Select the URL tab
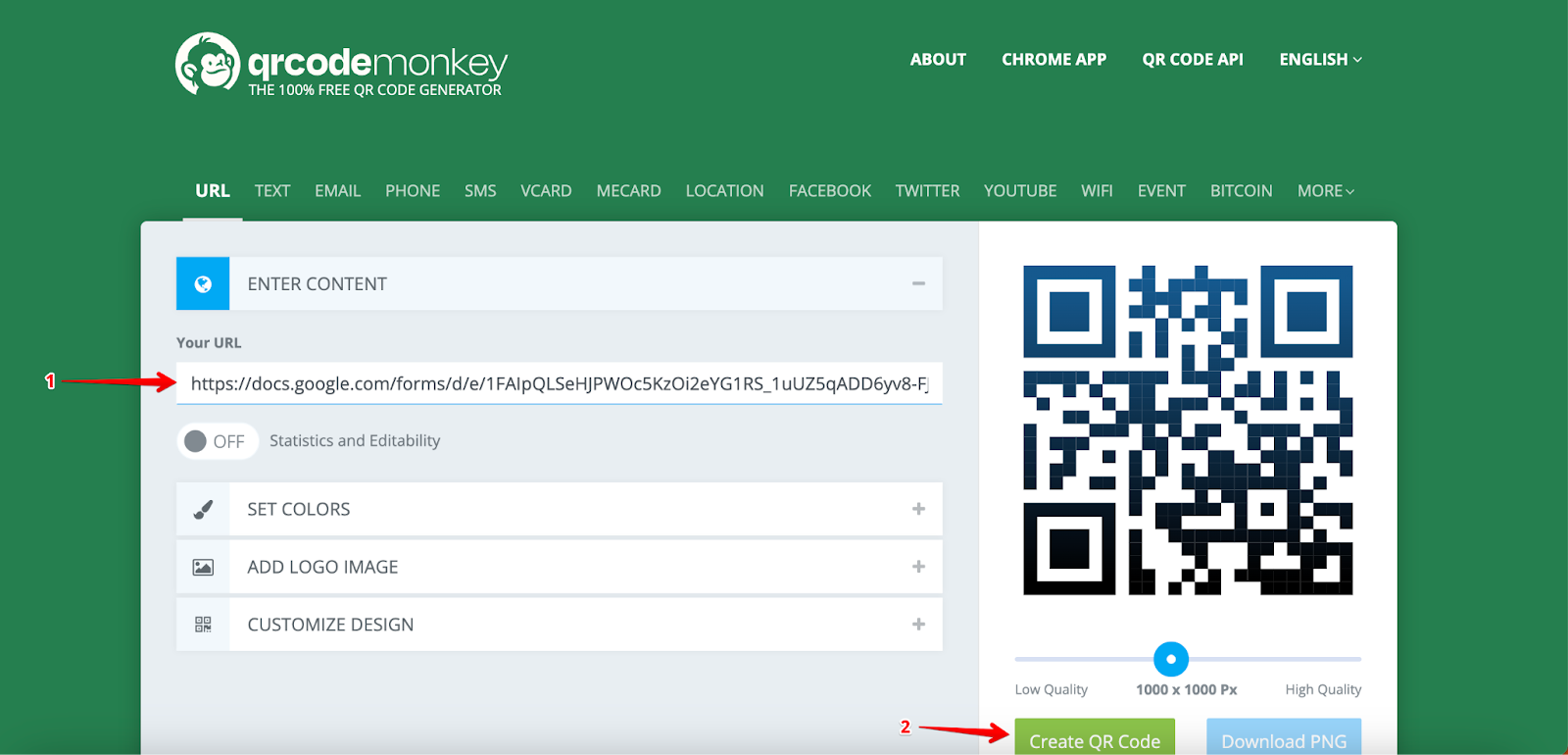Viewport: 1568px width, 755px height. [x=213, y=191]
